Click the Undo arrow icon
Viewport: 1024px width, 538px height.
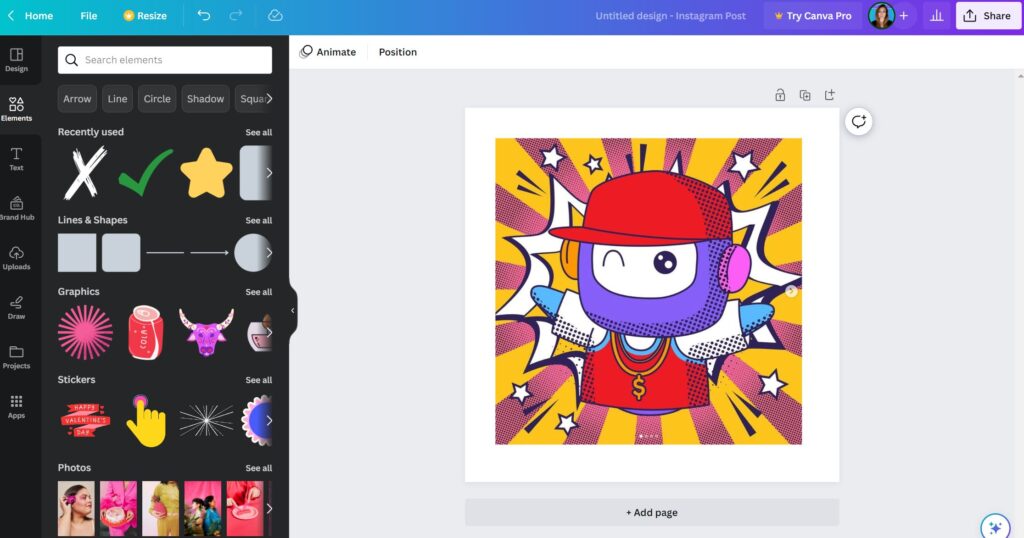[x=204, y=16]
